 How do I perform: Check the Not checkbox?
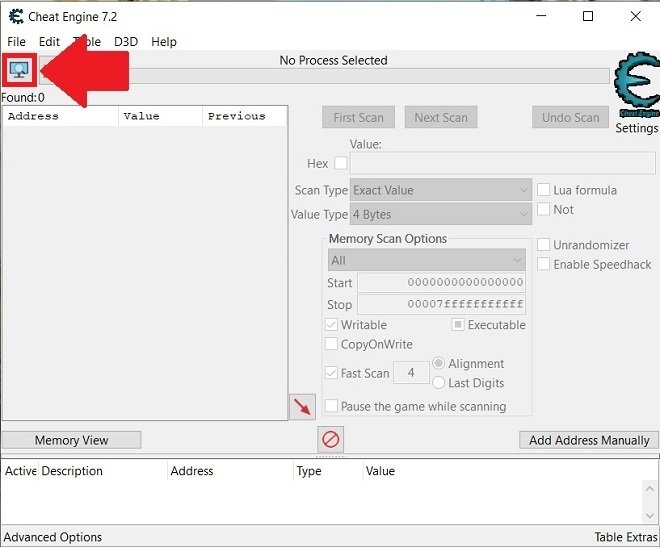(543, 209)
